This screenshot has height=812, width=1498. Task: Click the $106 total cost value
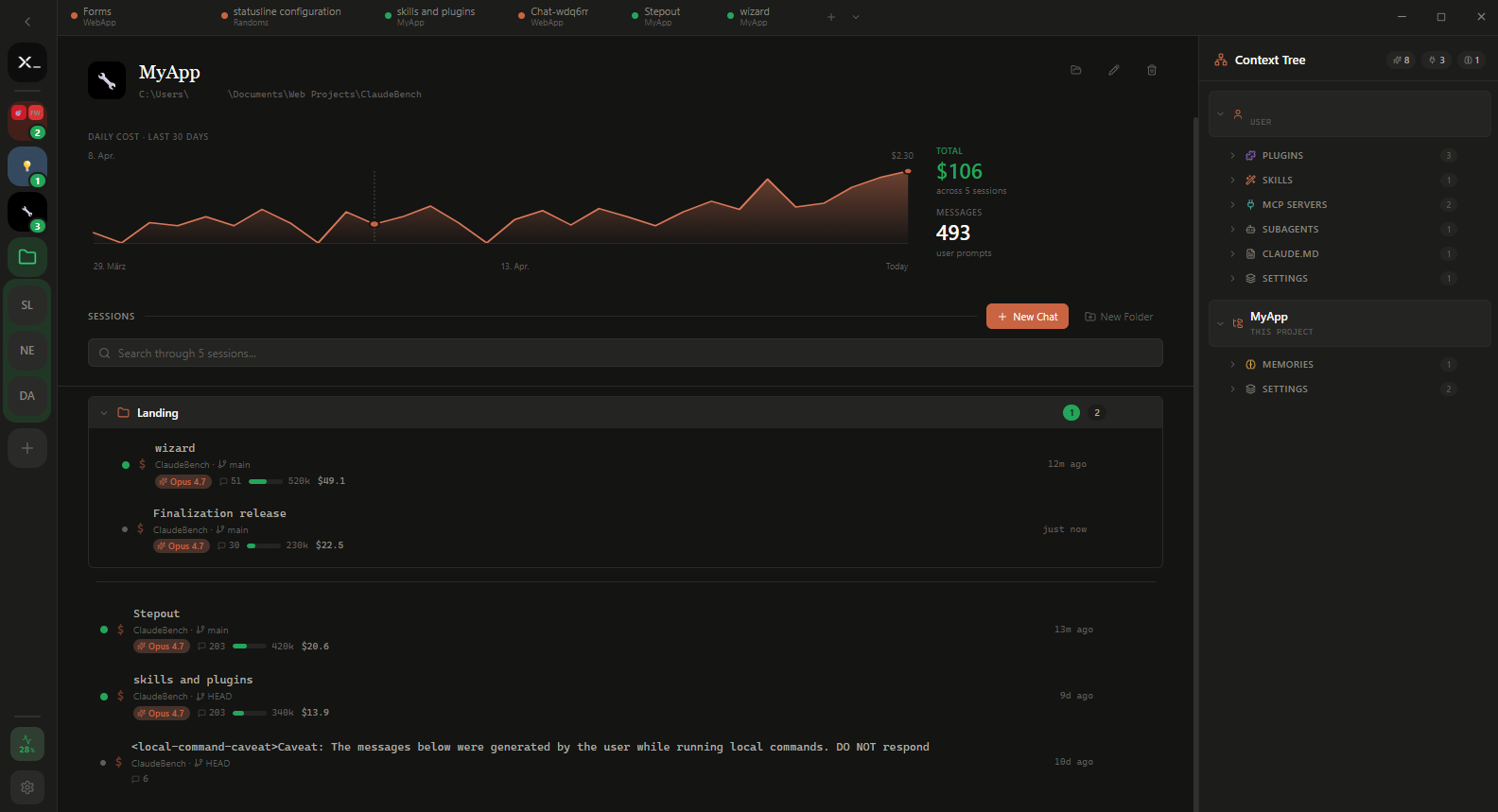959,171
